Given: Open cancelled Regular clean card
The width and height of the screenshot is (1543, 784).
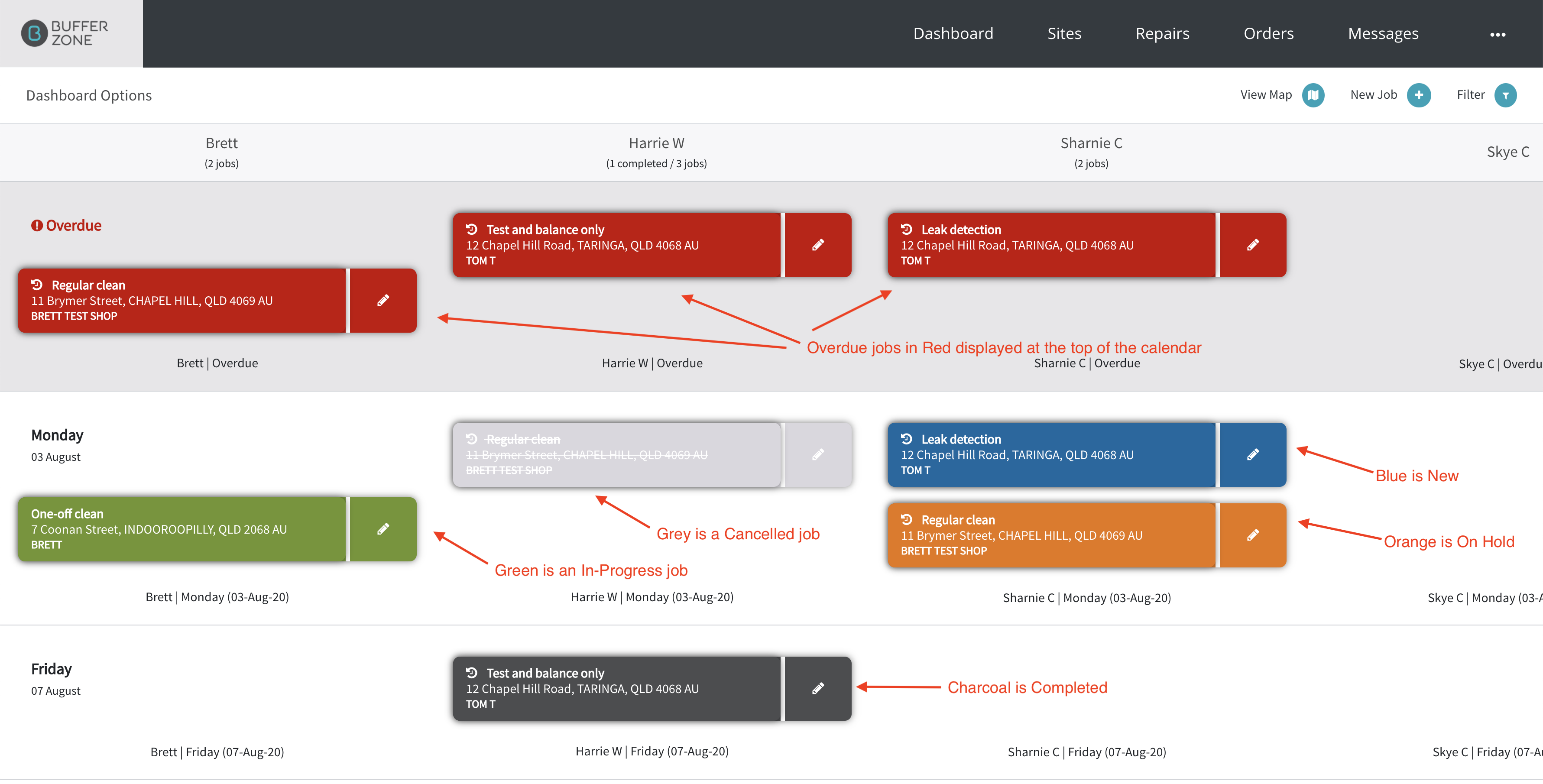Looking at the screenshot, I should (x=616, y=454).
